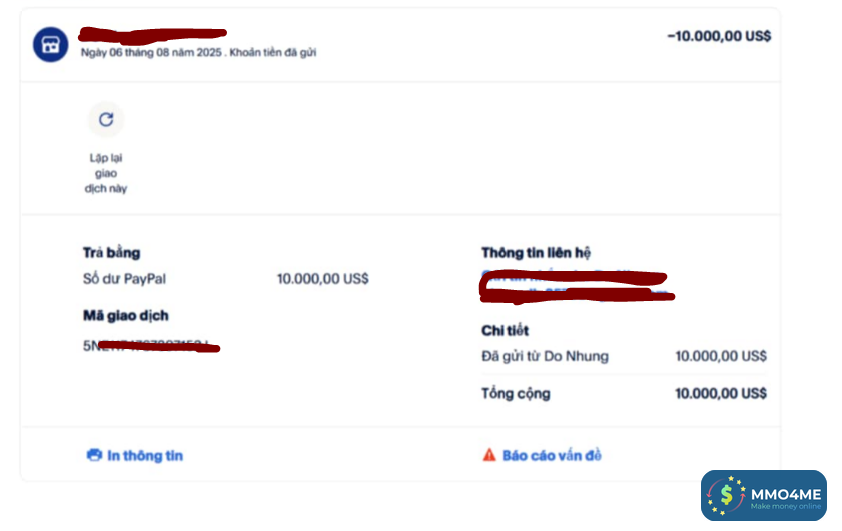The height and width of the screenshot is (531, 842).
Task: Click the MMO4ME logo watermark
Action: (x=763, y=496)
